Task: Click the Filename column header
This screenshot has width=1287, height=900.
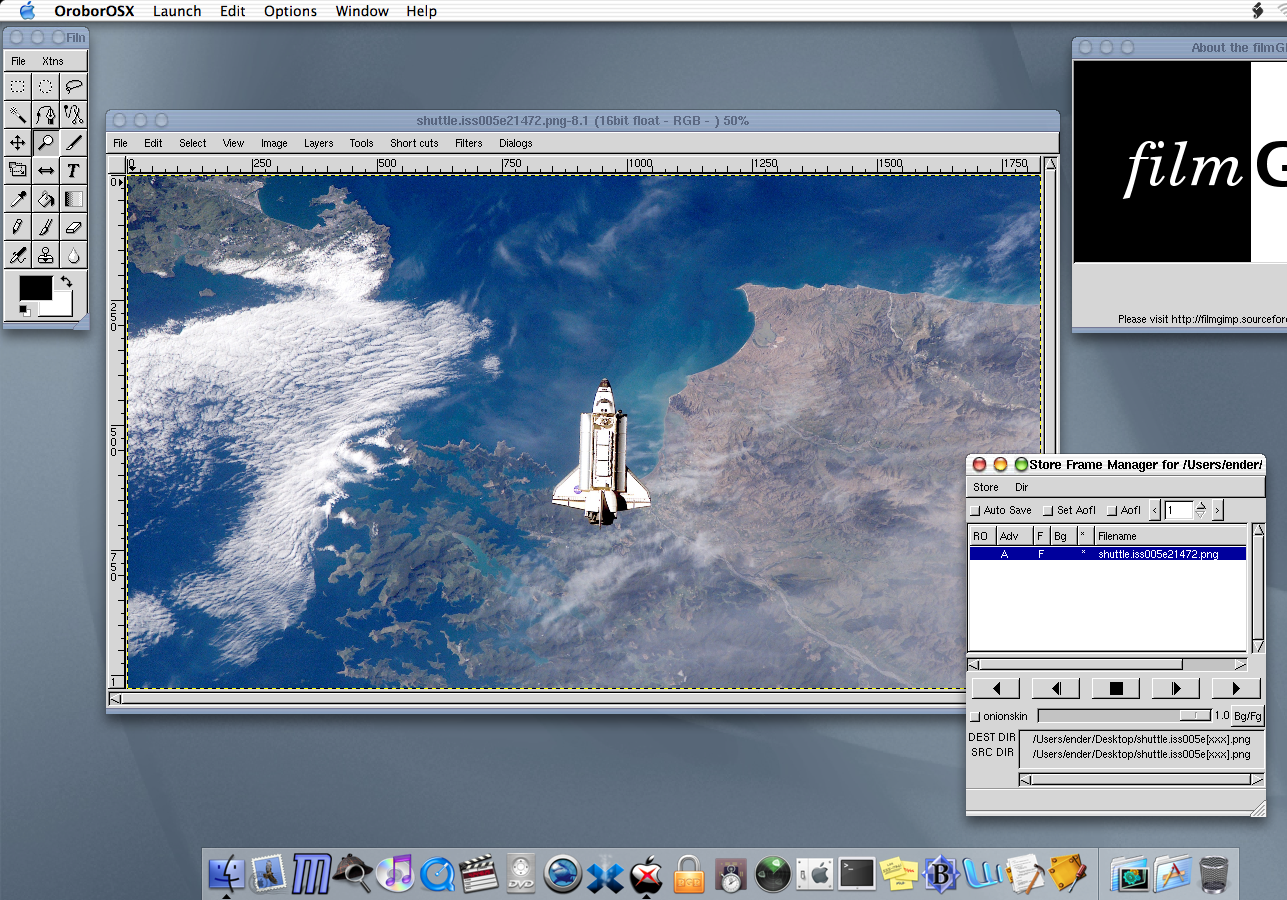Action: point(1171,536)
